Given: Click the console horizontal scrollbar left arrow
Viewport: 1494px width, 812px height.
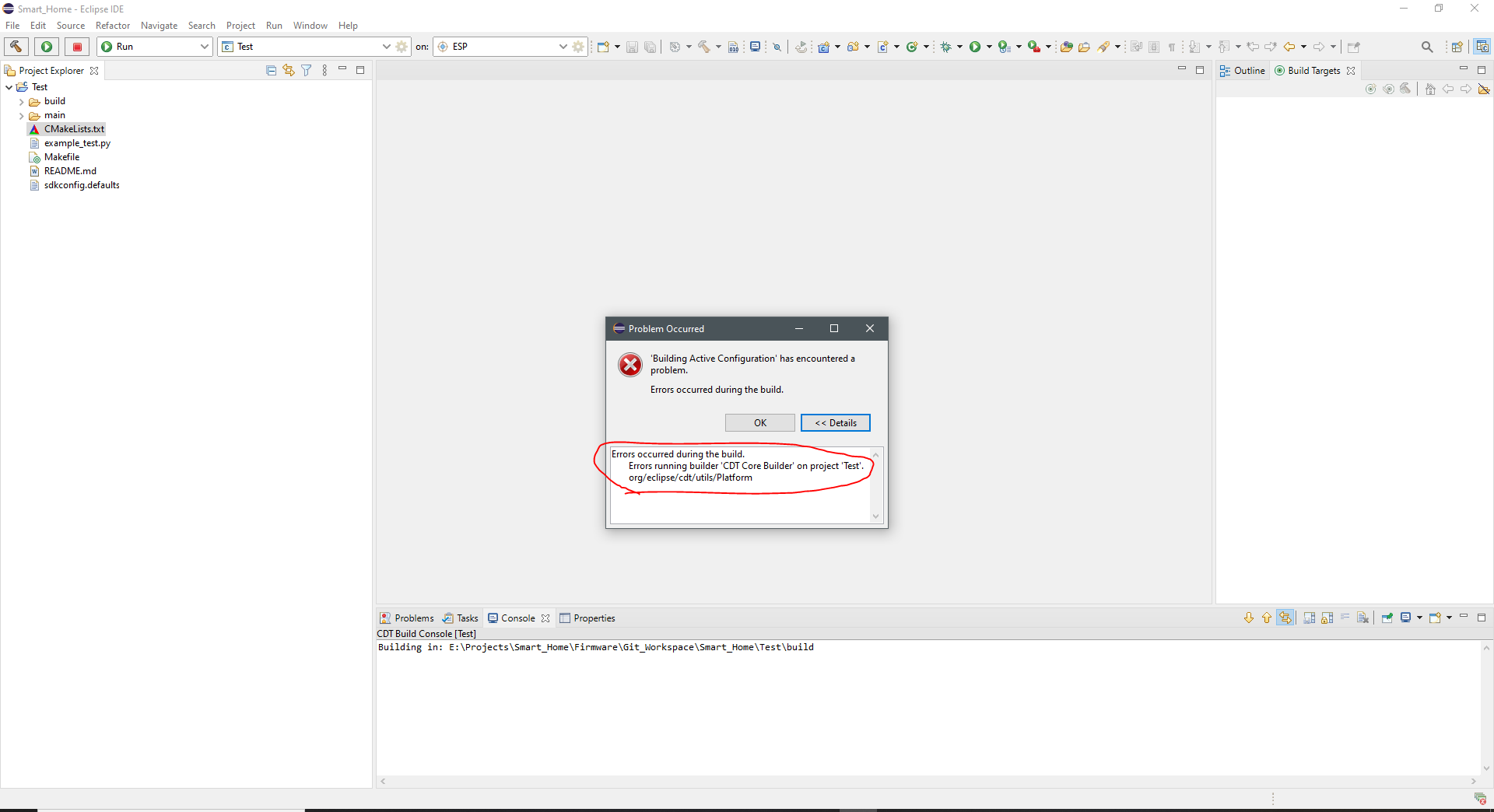Looking at the screenshot, I should (x=383, y=781).
